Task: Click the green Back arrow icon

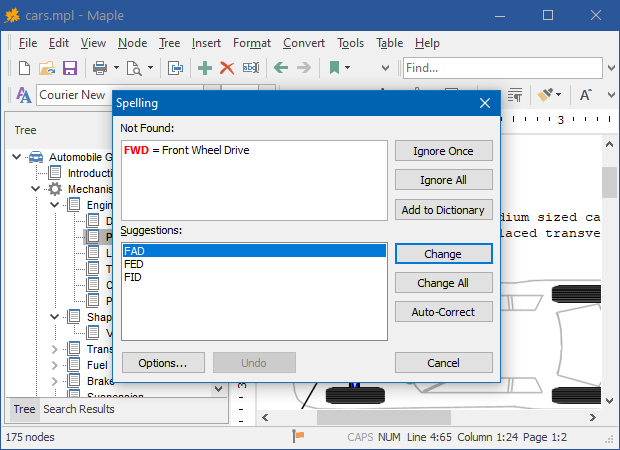Action: (281, 68)
